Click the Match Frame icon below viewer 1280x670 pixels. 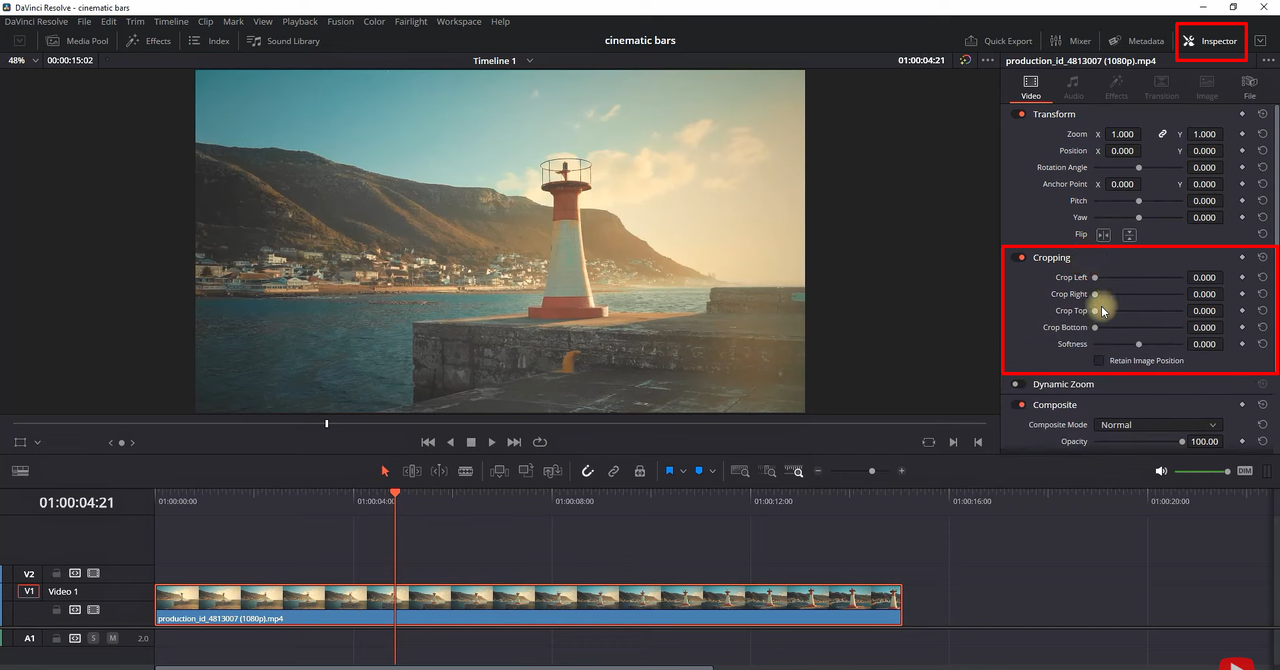(x=929, y=442)
